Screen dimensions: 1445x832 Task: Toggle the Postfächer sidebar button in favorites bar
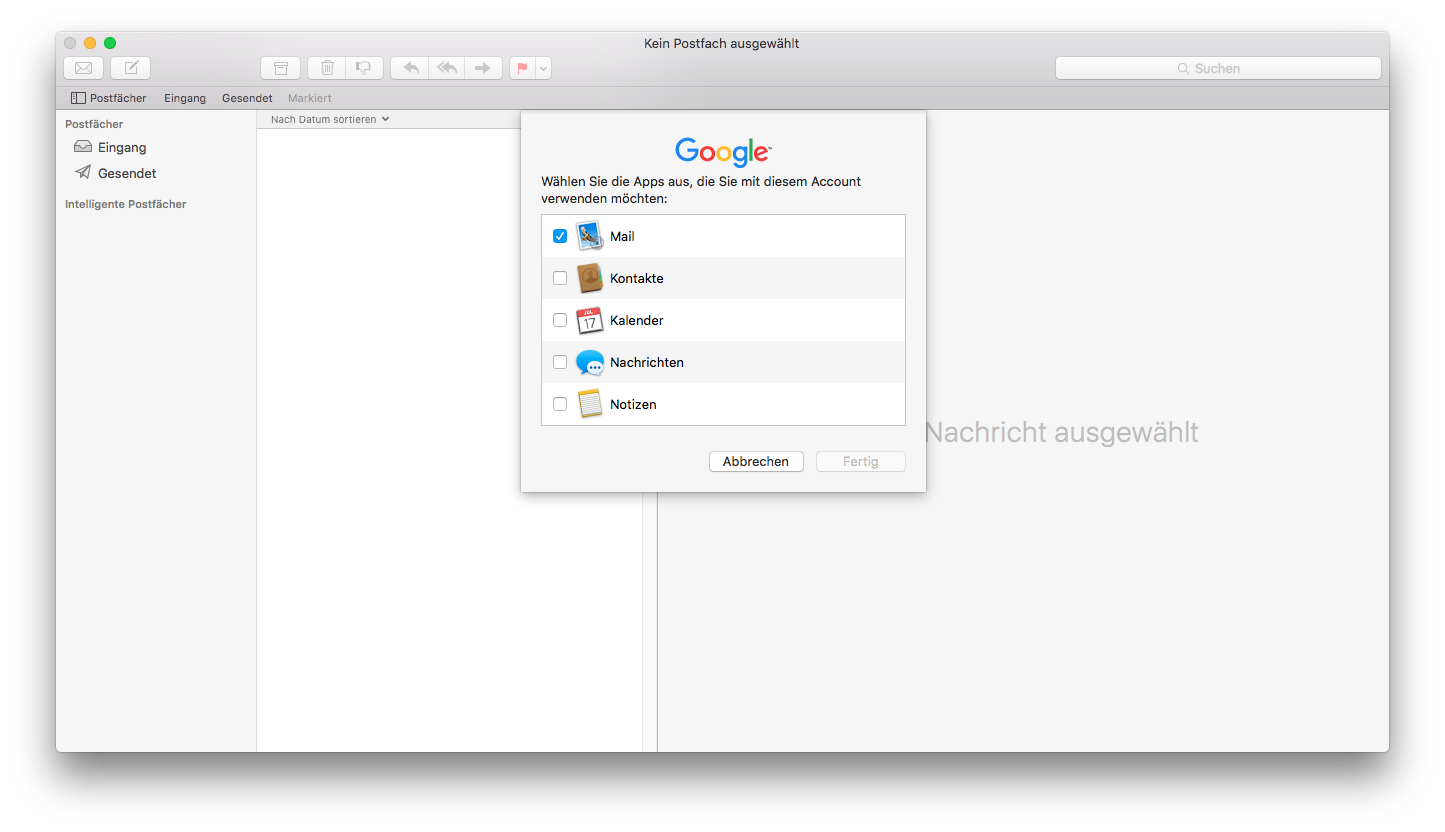click(x=109, y=98)
